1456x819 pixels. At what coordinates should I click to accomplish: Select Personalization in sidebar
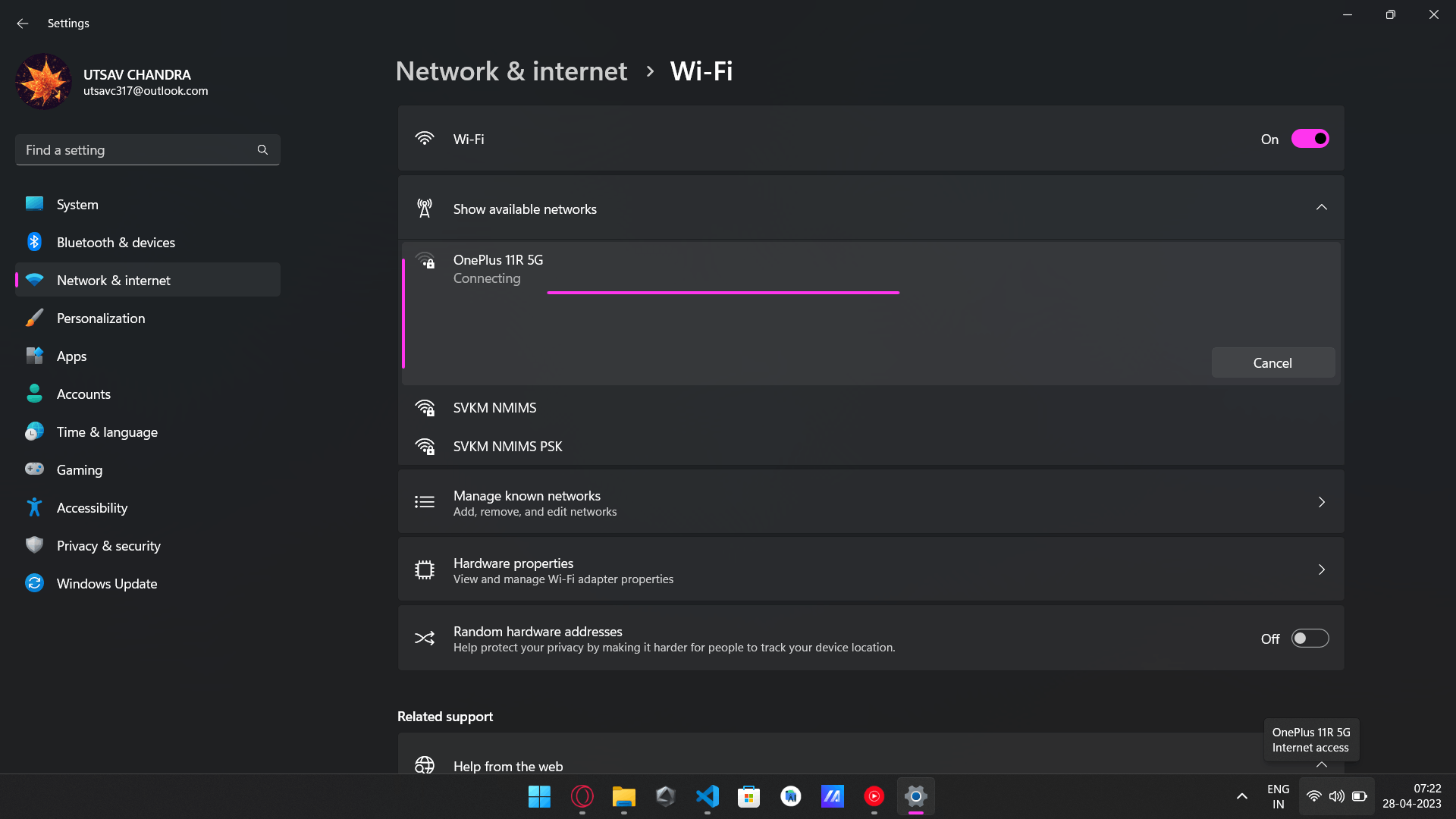(x=101, y=318)
